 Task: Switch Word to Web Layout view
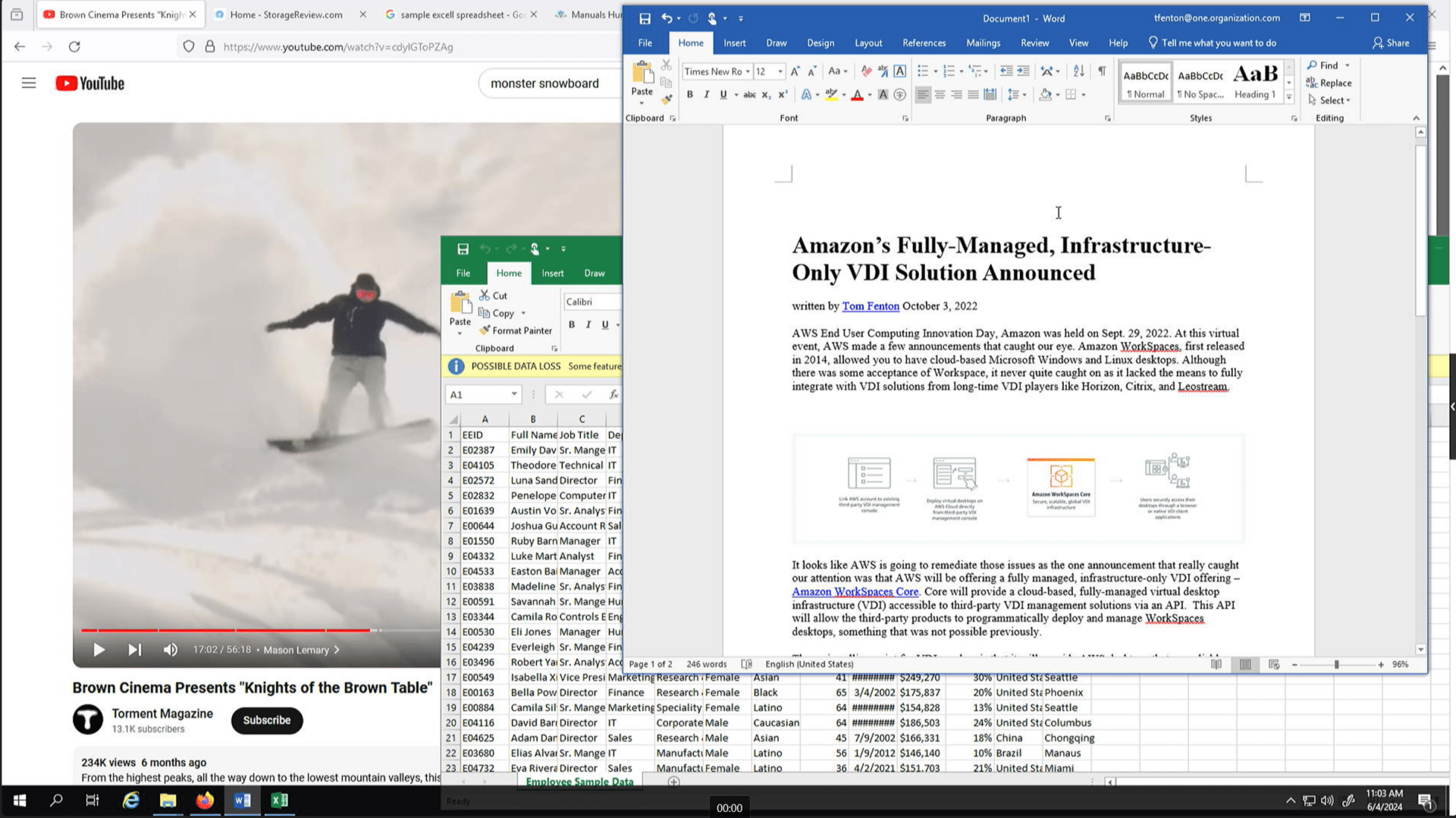coord(1274,664)
